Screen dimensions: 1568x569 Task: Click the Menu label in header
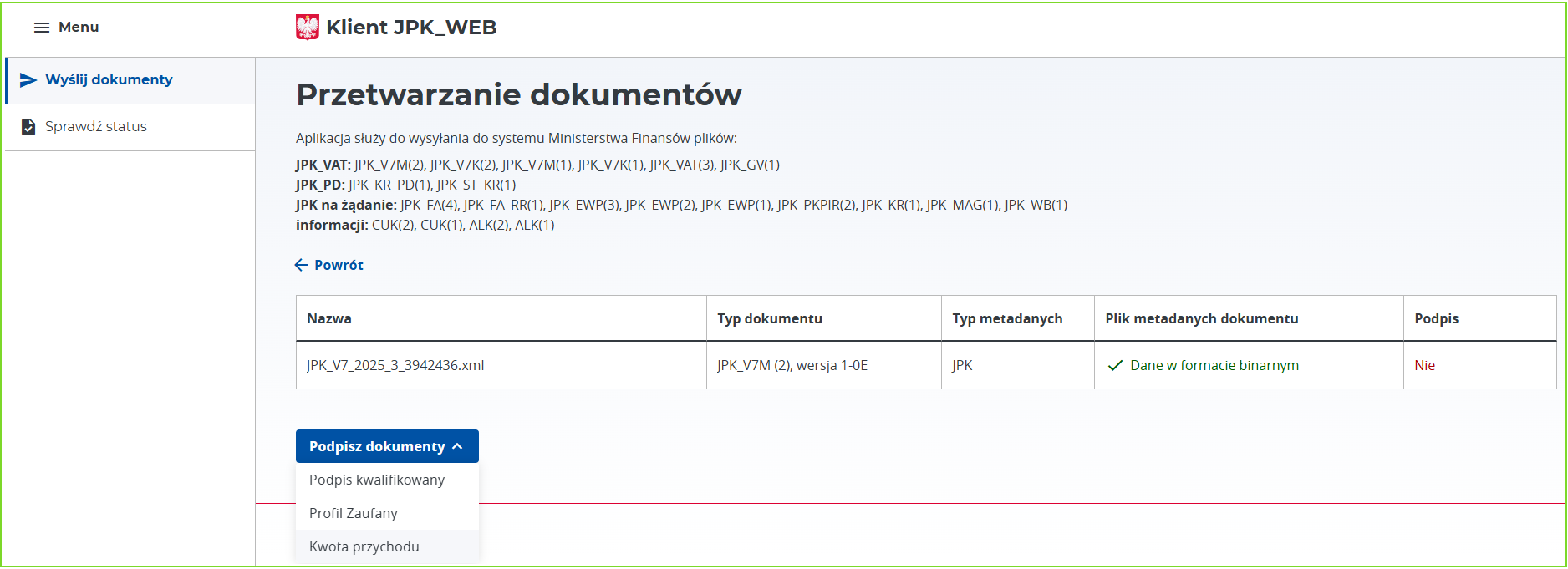(x=79, y=27)
